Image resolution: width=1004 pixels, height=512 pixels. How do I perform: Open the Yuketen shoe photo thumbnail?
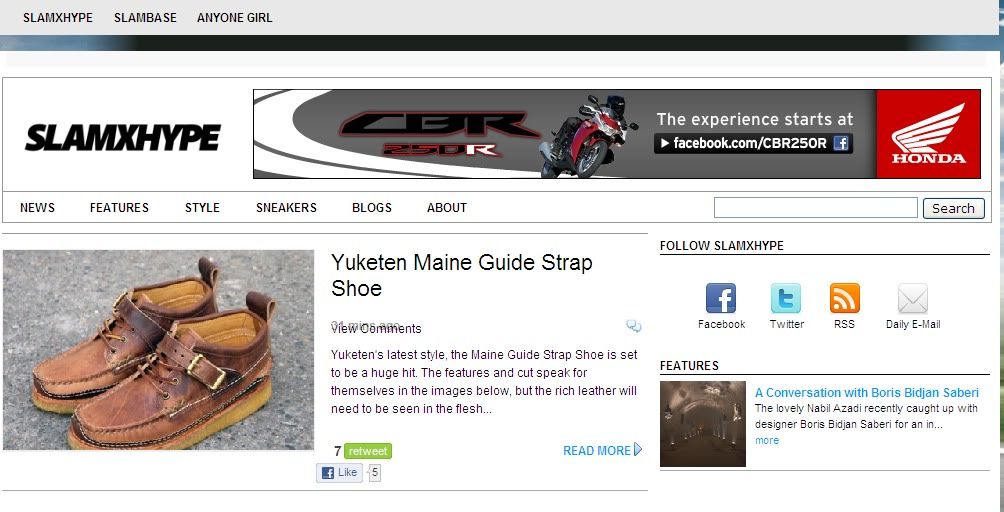point(158,349)
